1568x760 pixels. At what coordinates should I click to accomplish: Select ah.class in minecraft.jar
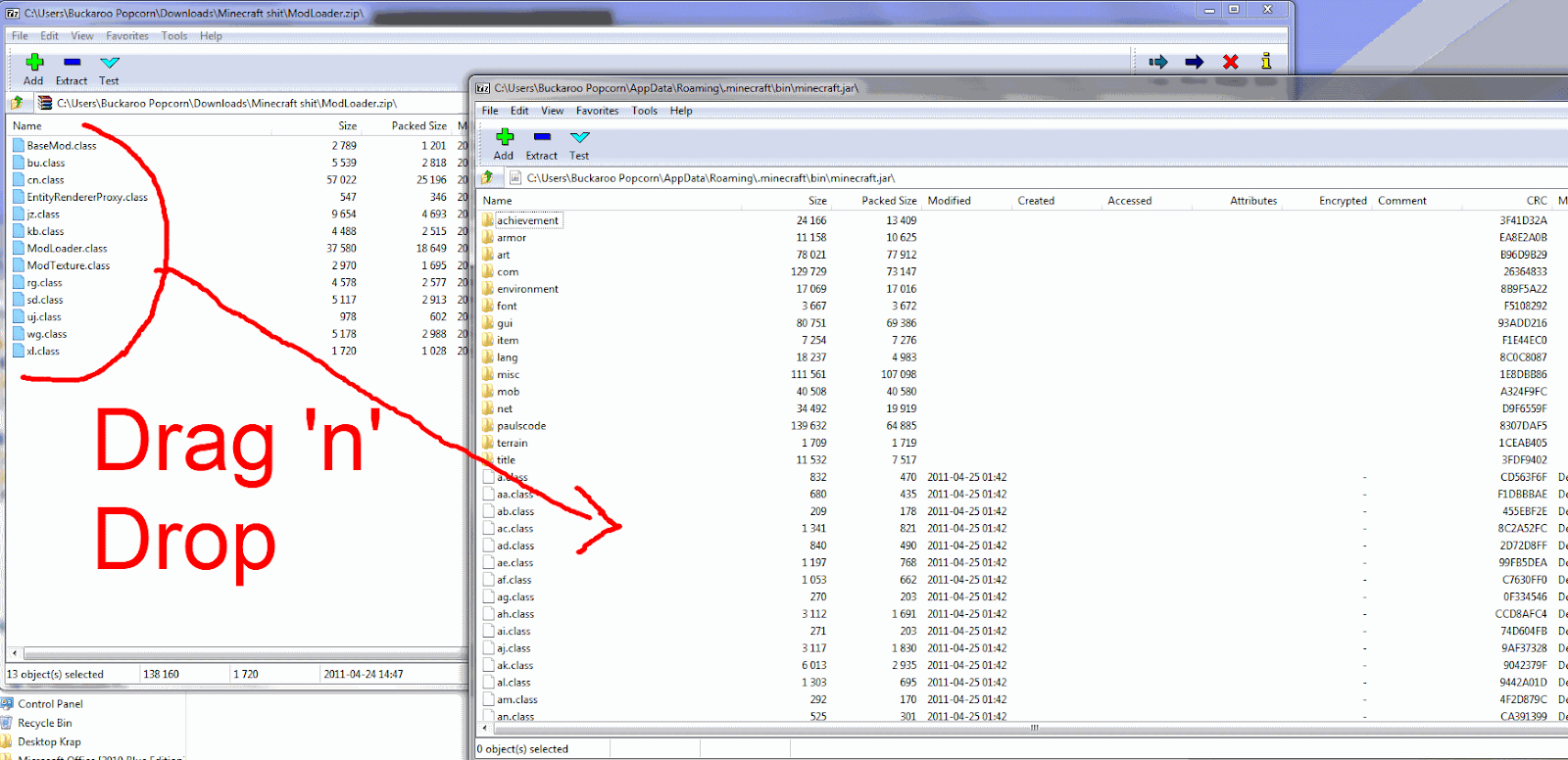pos(515,614)
